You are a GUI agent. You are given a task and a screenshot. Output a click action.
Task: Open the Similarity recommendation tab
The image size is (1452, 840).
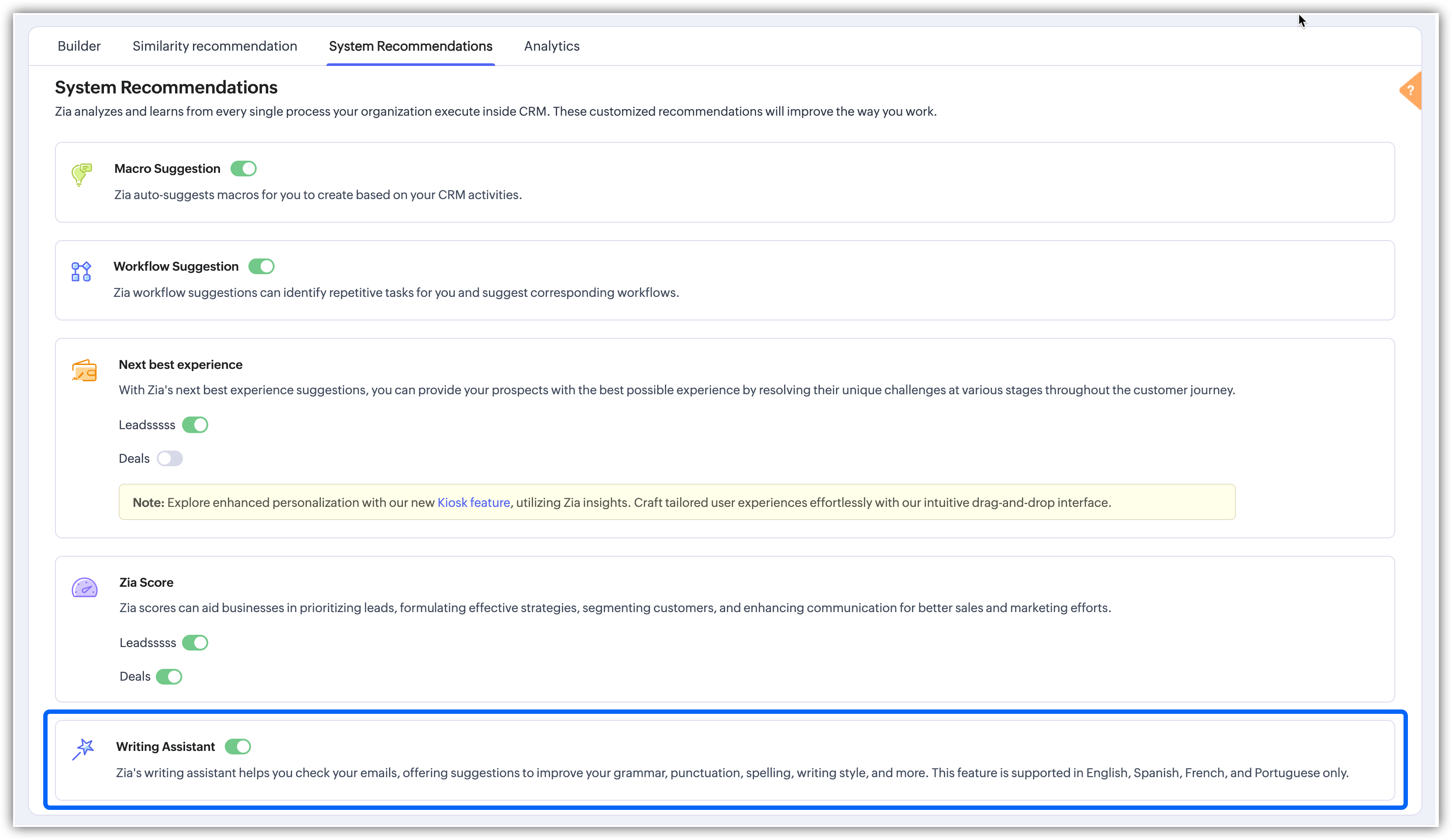coord(214,46)
